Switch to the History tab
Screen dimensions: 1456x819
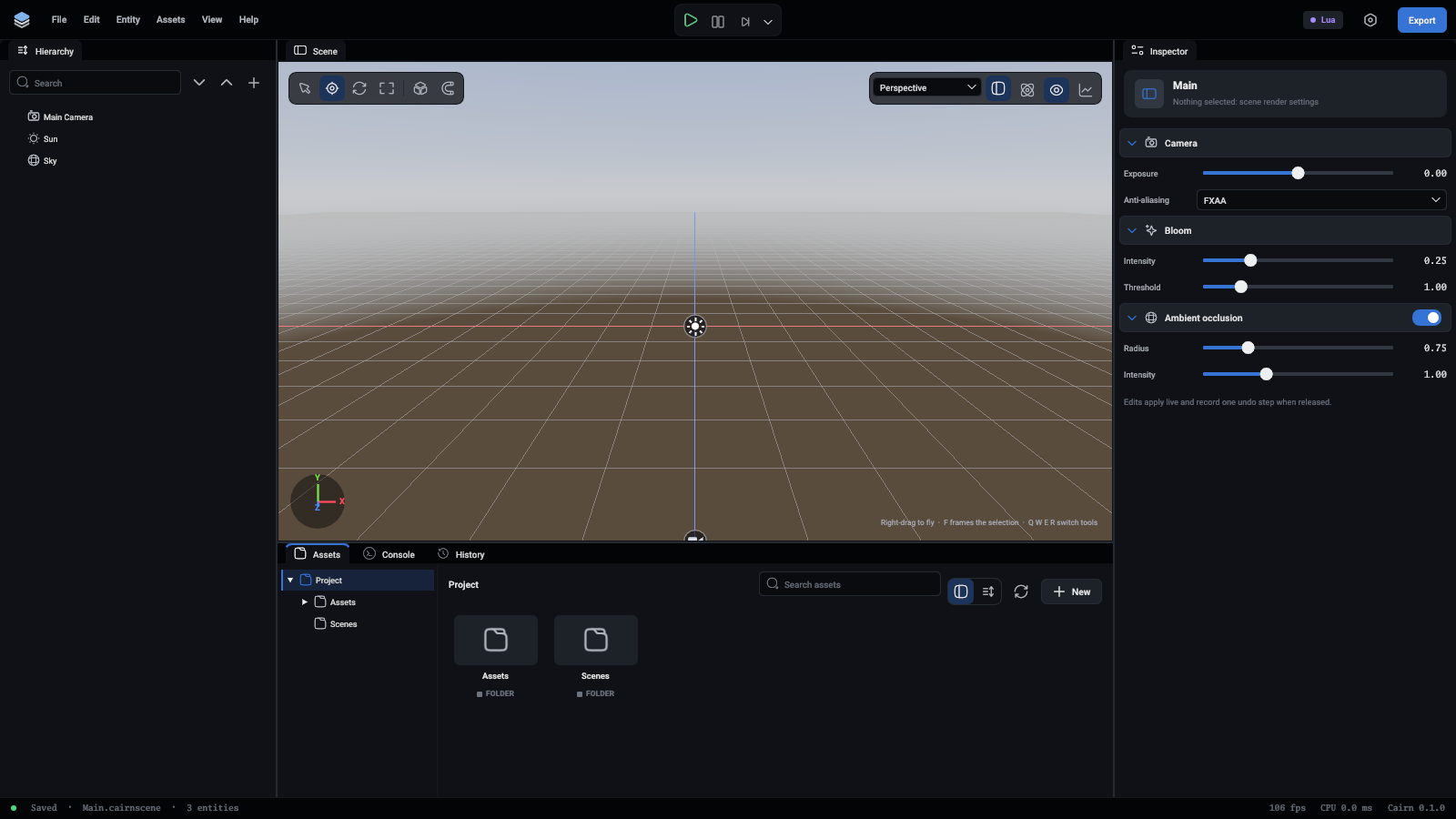point(461,553)
